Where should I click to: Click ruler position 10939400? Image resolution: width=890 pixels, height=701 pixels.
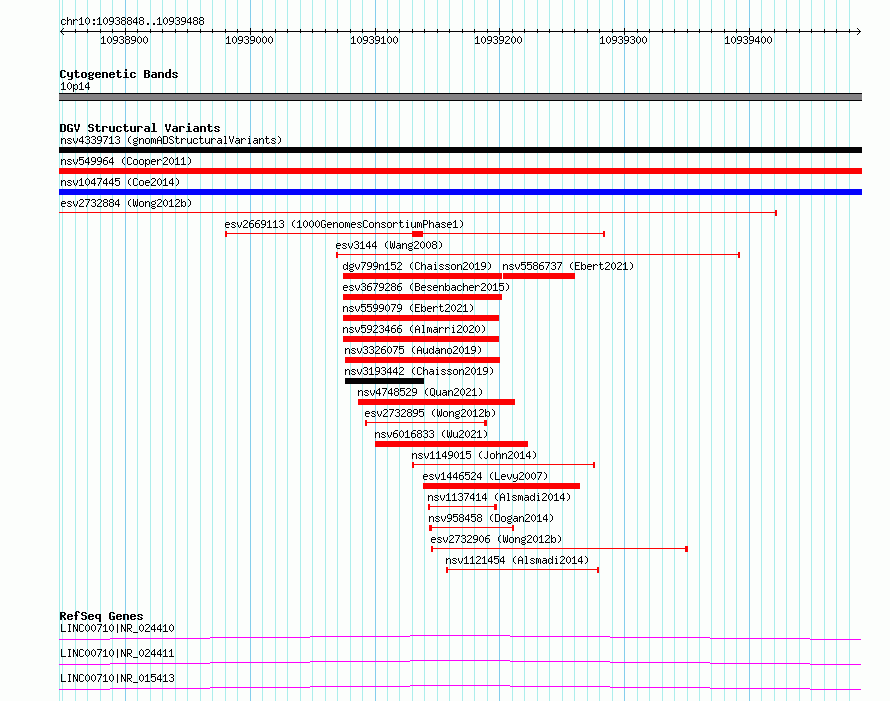click(x=748, y=40)
